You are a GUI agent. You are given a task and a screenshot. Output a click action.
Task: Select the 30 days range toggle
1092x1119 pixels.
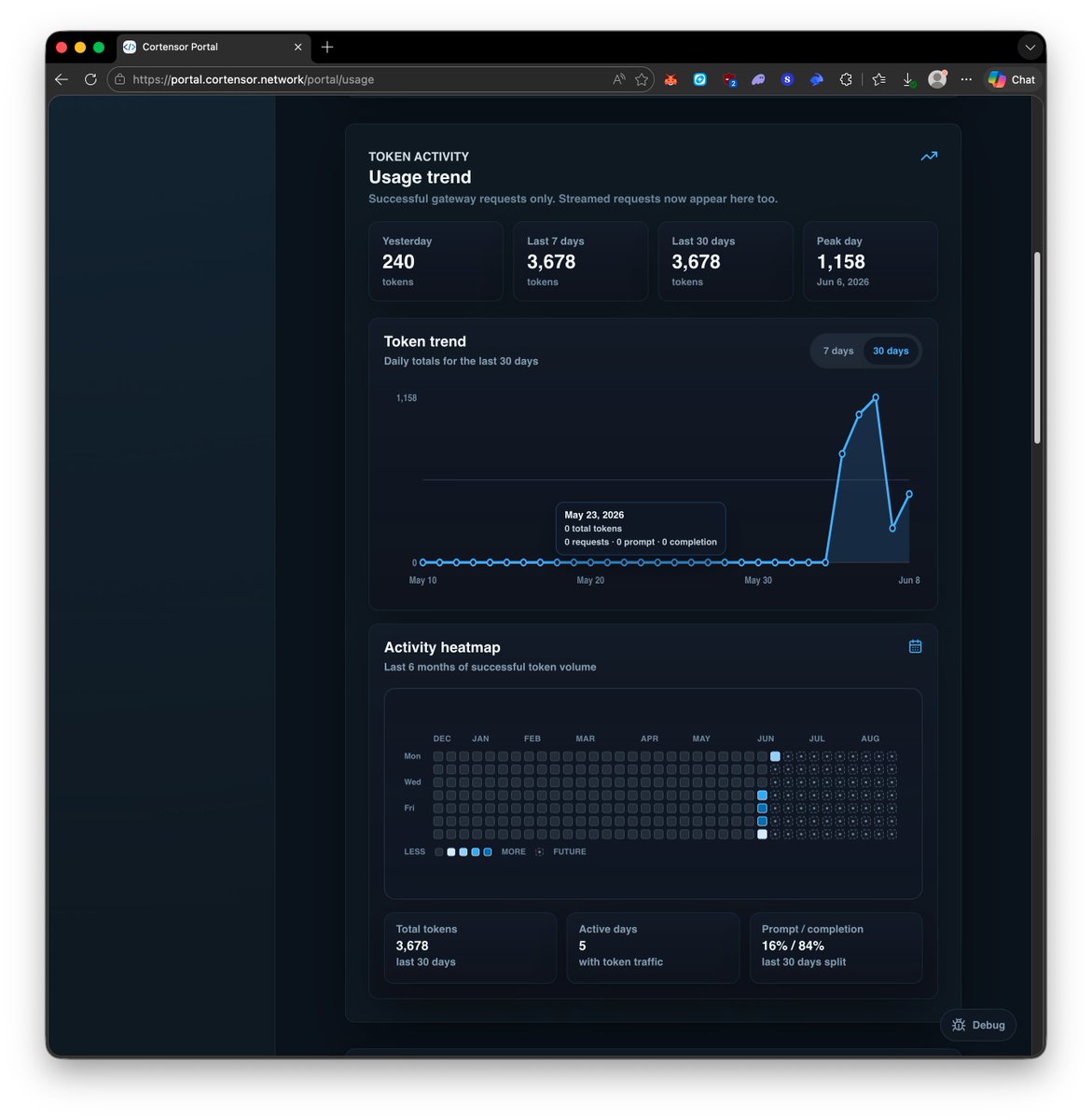891,351
